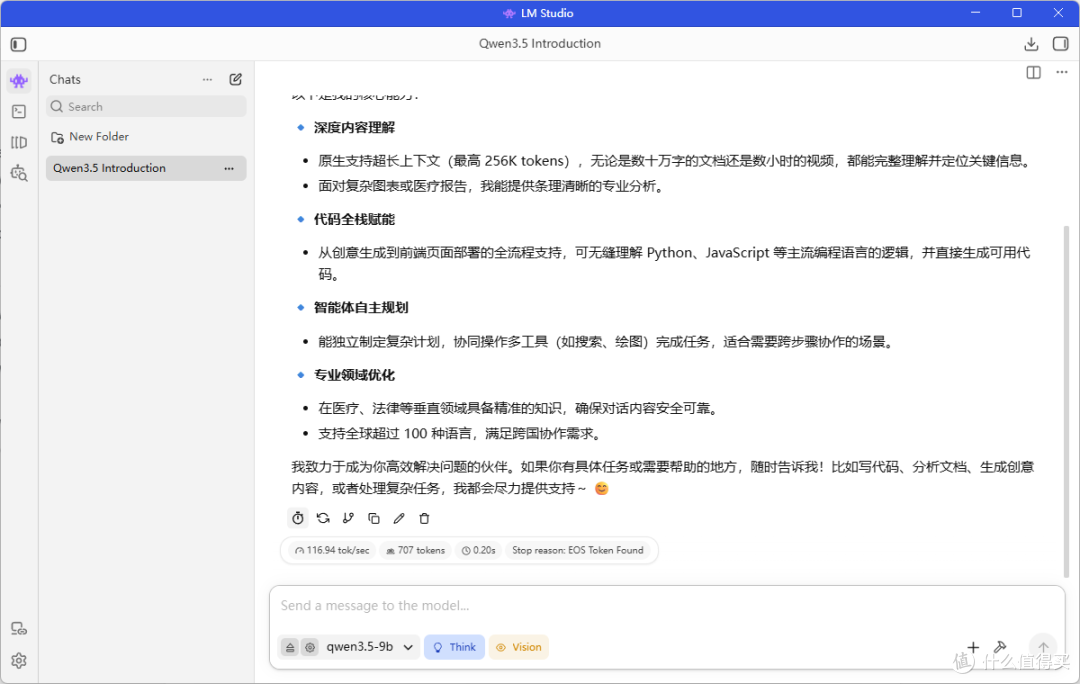Image resolution: width=1080 pixels, height=684 pixels.
Task: Click the line mentioning Python、JavaScript
Action: tap(674, 263)
